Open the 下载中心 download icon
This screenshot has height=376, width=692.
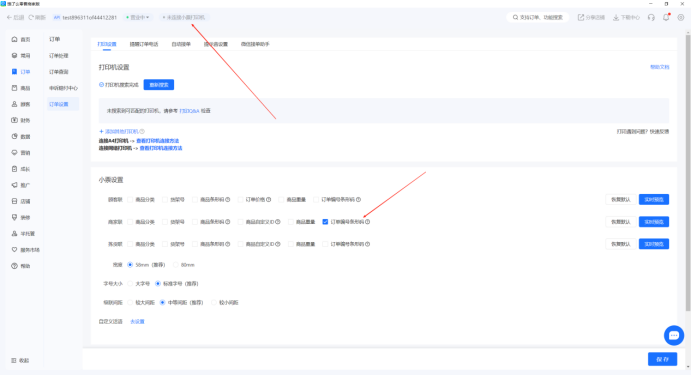616,18
